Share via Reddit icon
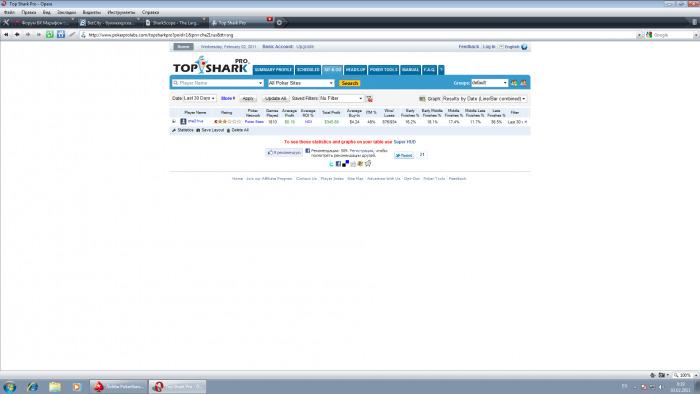 368,164
